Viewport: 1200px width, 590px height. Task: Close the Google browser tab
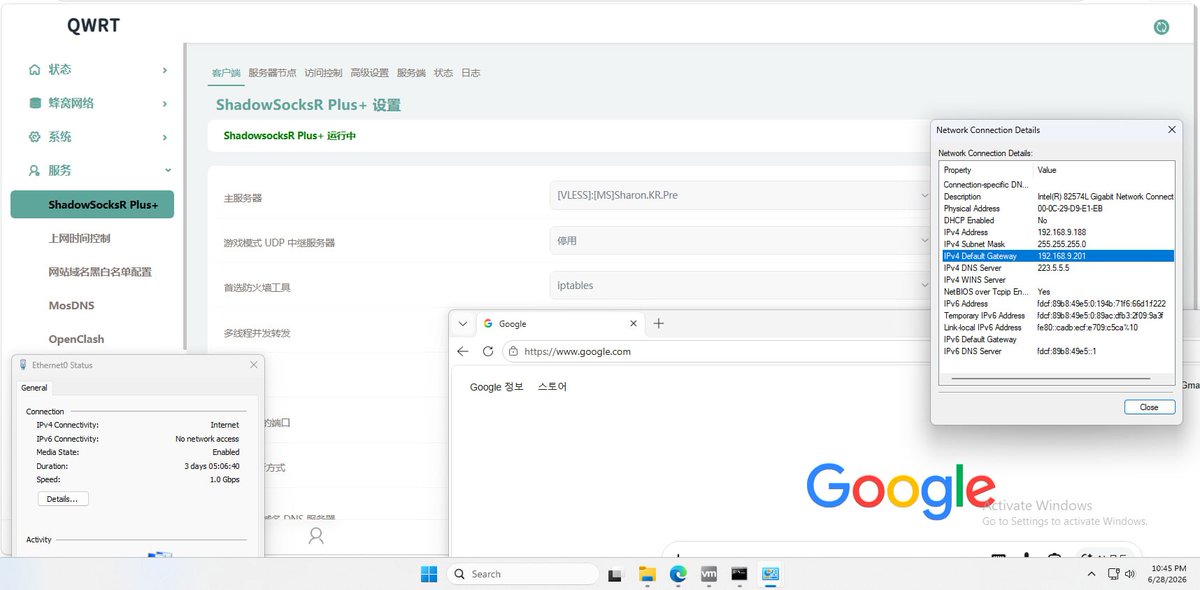[x=632, y=323]
